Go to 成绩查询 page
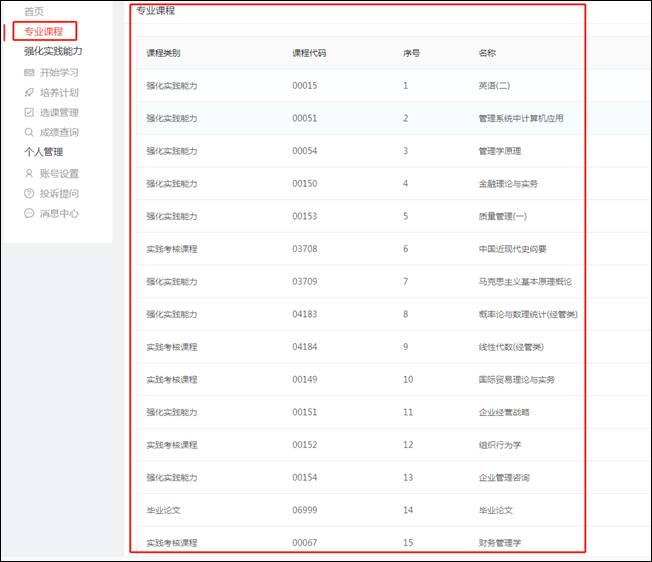 pyautogui.click(x=59, y=133)
